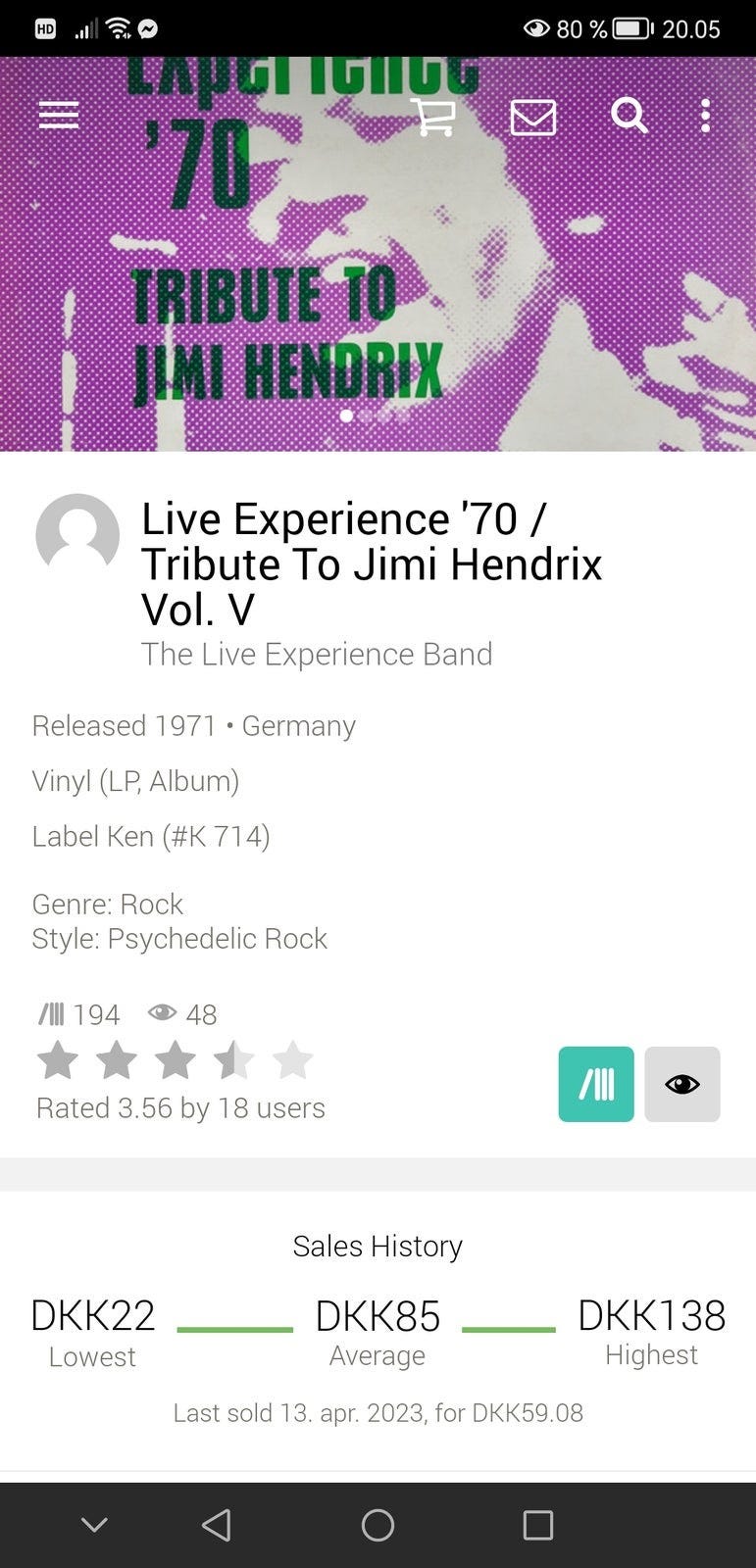Open the shopping cart

pyautogui.click(x=432, y=117)
